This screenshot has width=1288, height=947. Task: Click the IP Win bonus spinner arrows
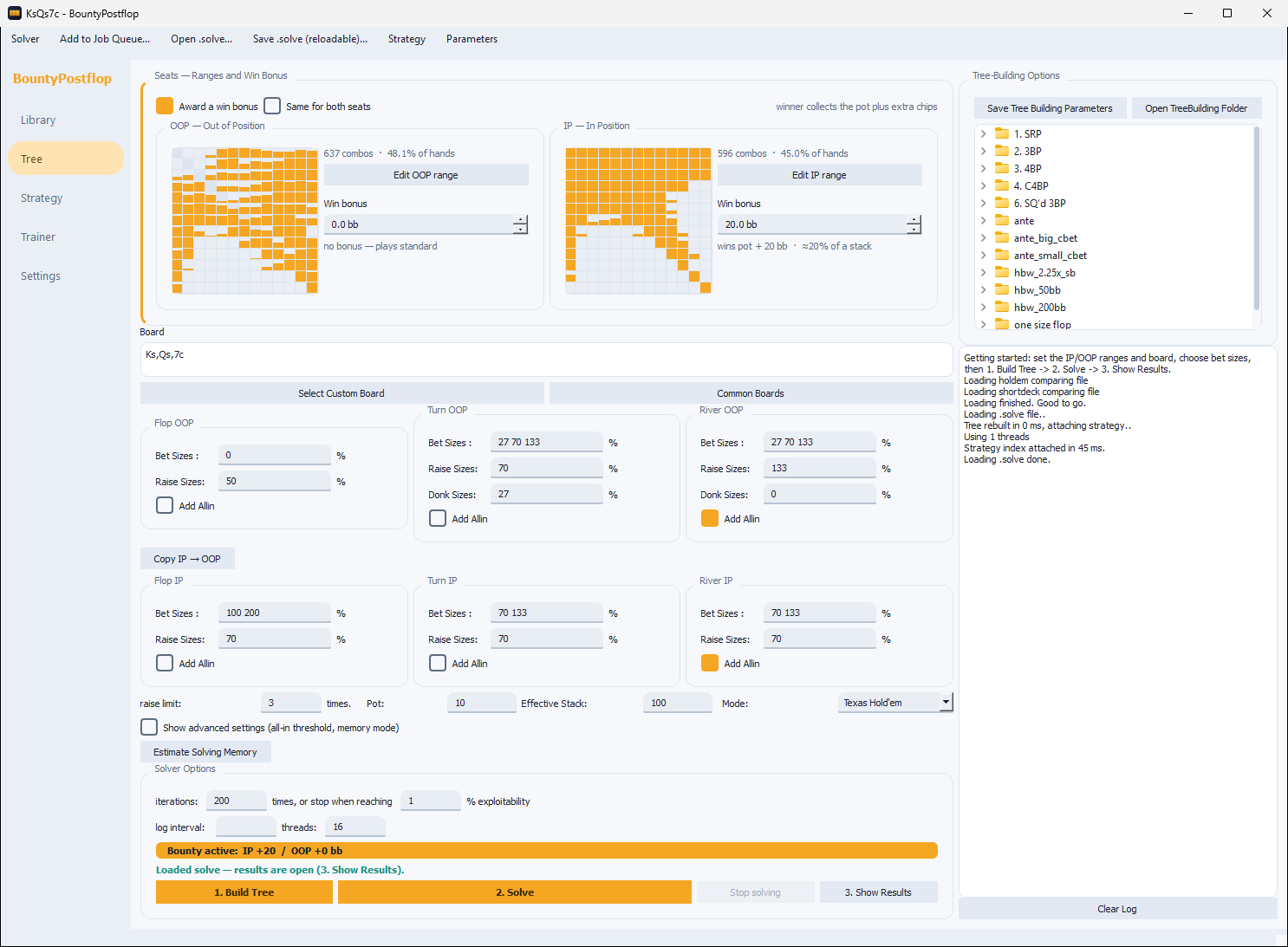(914, 224)
